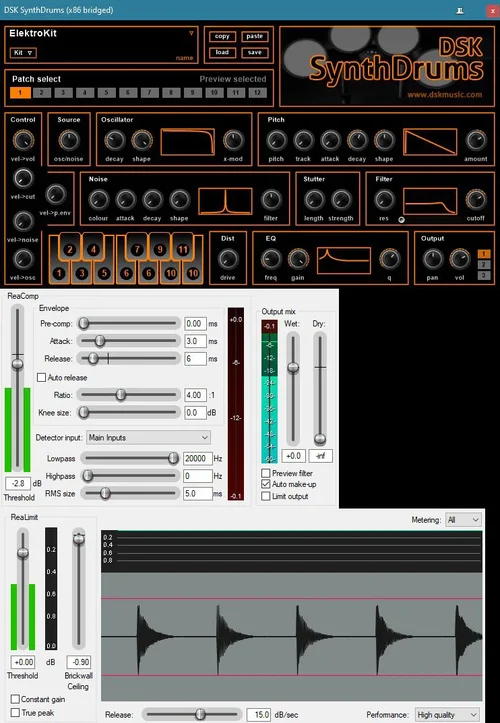500x723 pixels.
Task: Click the x-mod knob
Action: coord(233,140)
